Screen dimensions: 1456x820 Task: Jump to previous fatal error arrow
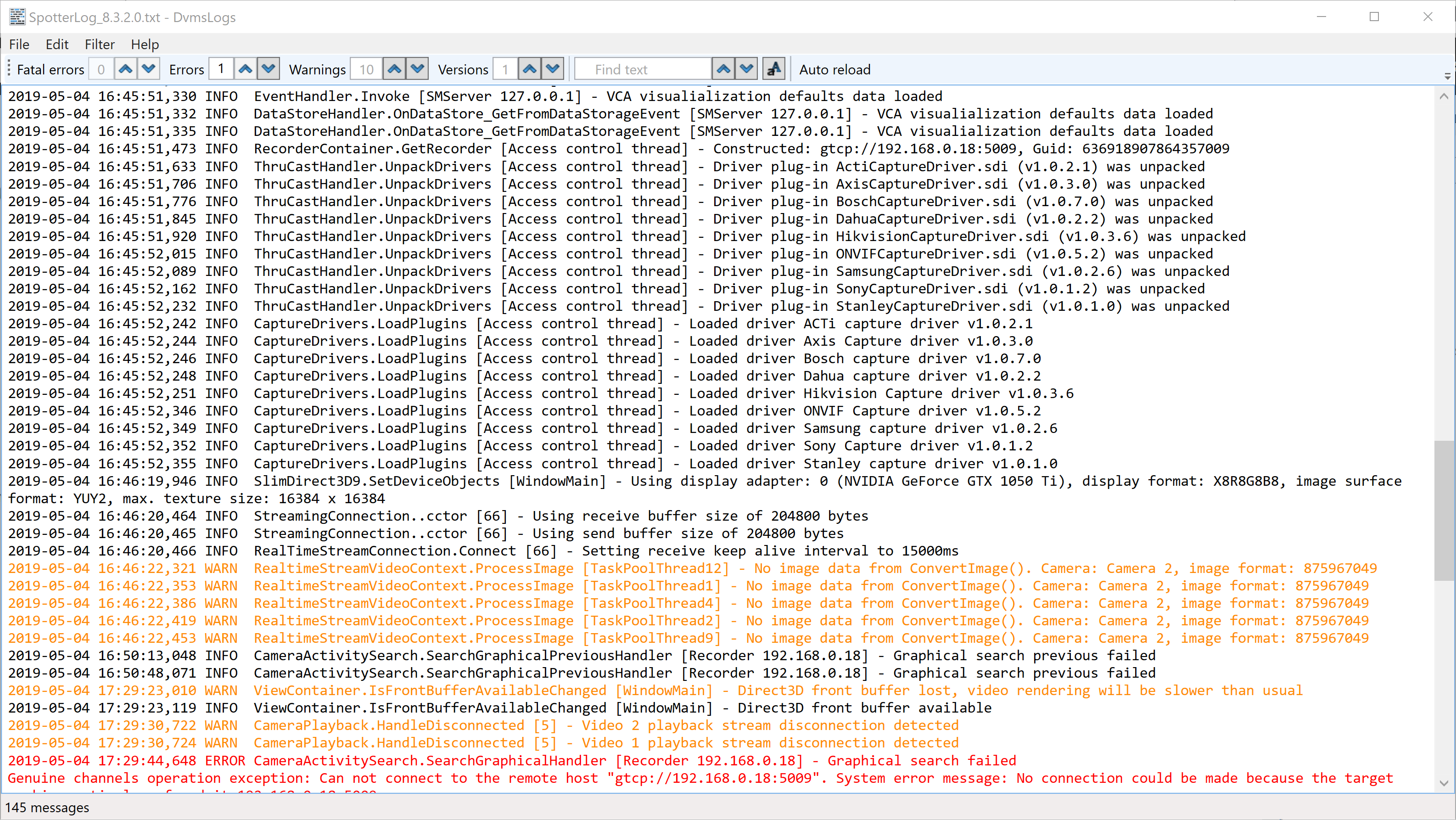click(x=125, y=69)
